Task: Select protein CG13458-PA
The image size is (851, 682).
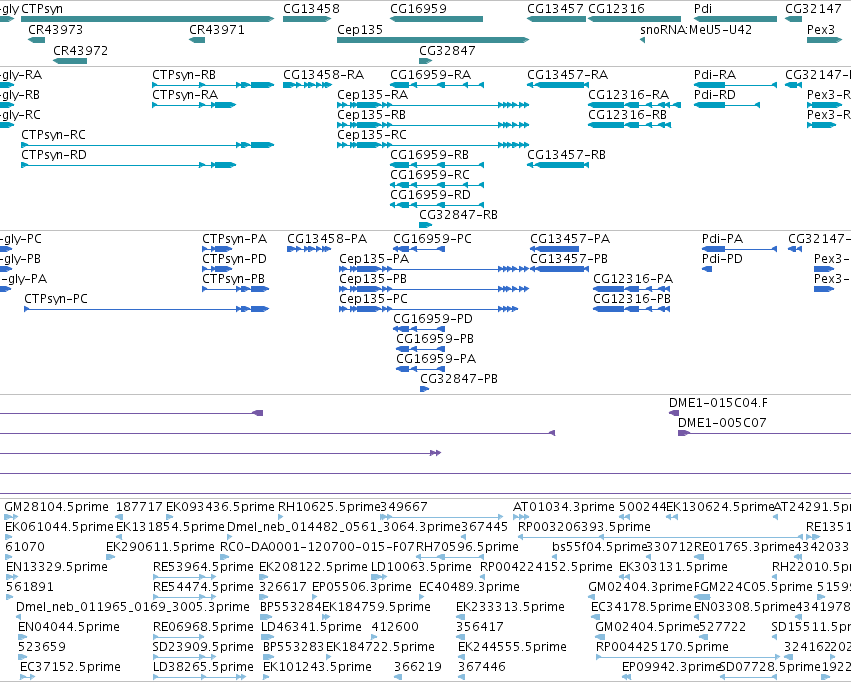Action: coord(327,239)
